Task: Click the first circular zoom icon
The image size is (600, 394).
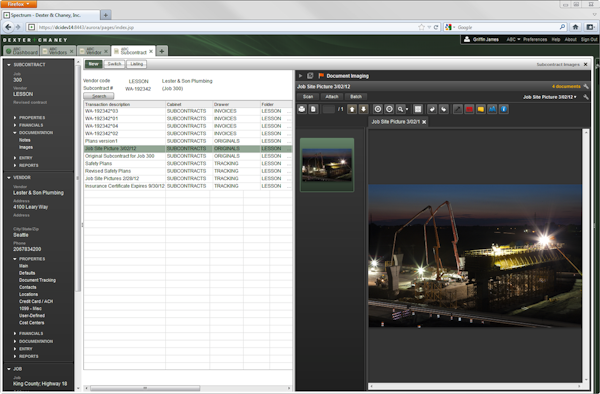Action: (x=378, y=109)
